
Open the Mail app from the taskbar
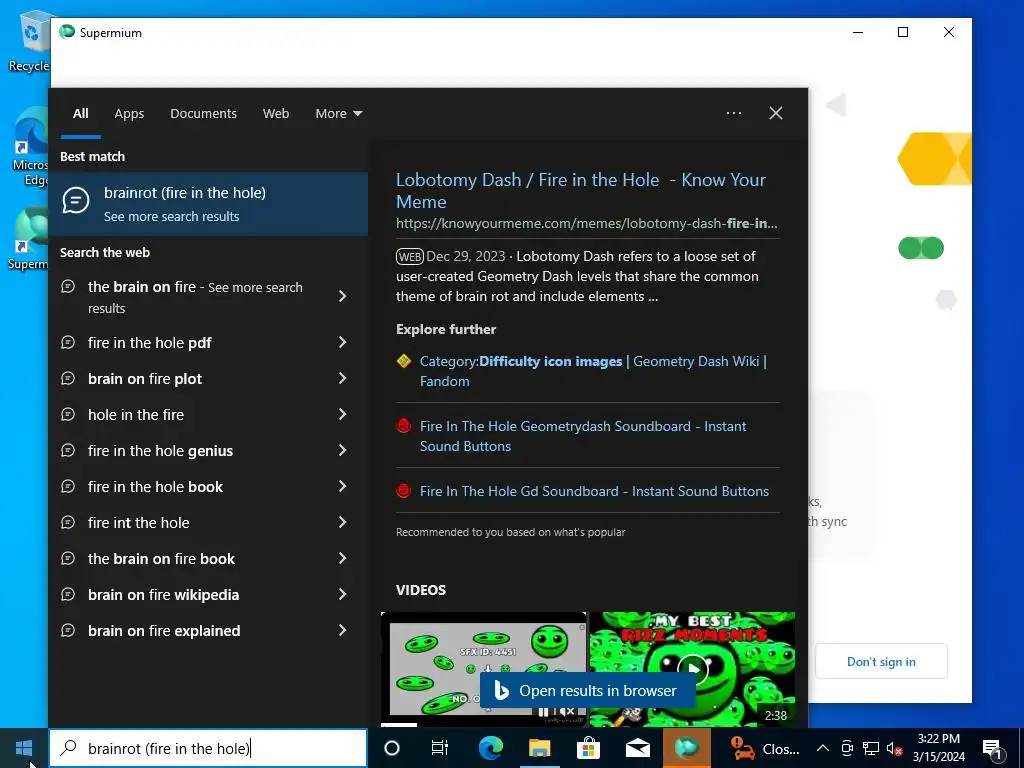tap(637, 748)
